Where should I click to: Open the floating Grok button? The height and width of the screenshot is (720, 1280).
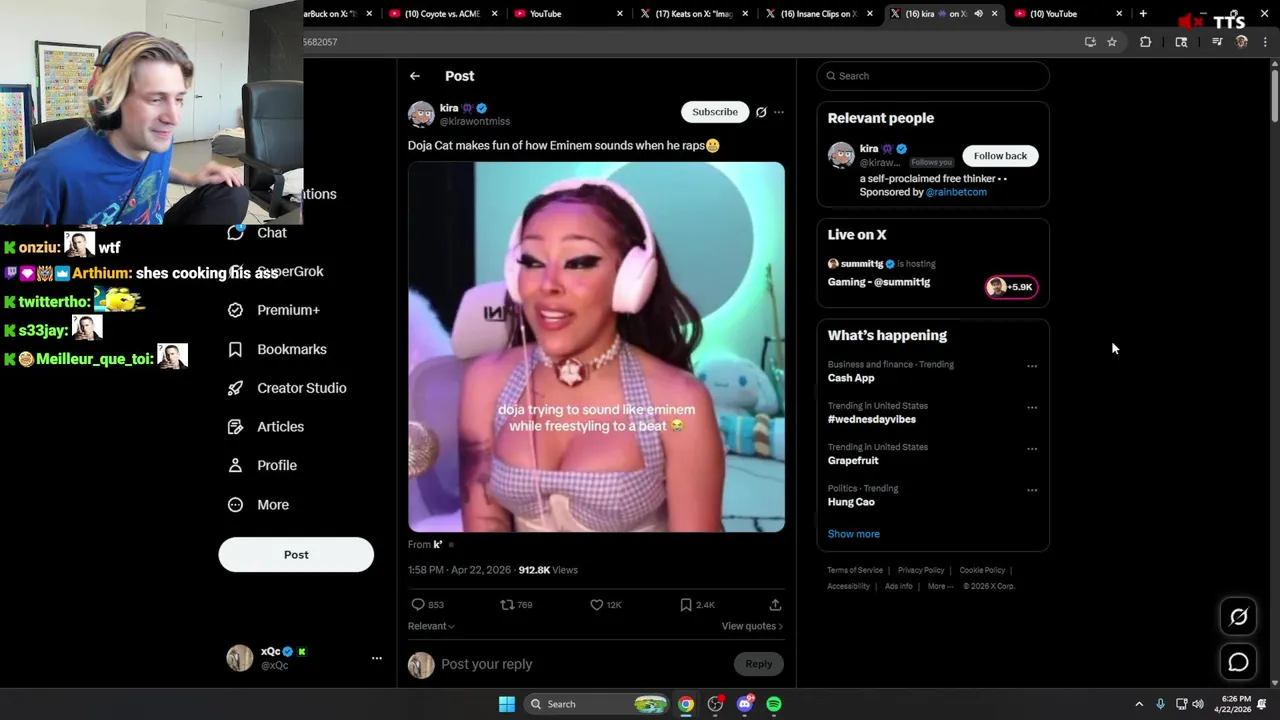coord(1238,617)
